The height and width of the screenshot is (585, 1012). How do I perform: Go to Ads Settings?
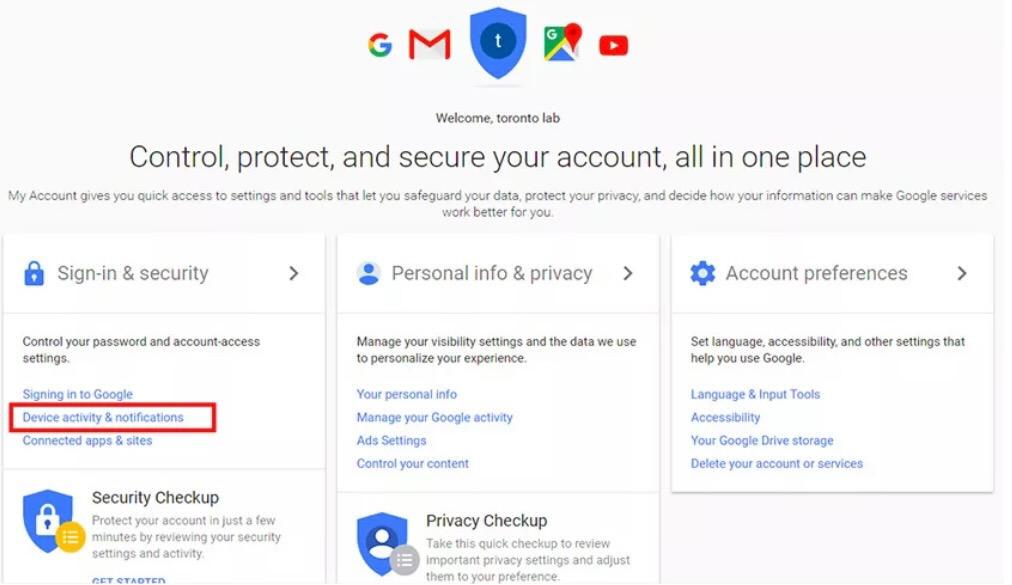click(392, 440)
